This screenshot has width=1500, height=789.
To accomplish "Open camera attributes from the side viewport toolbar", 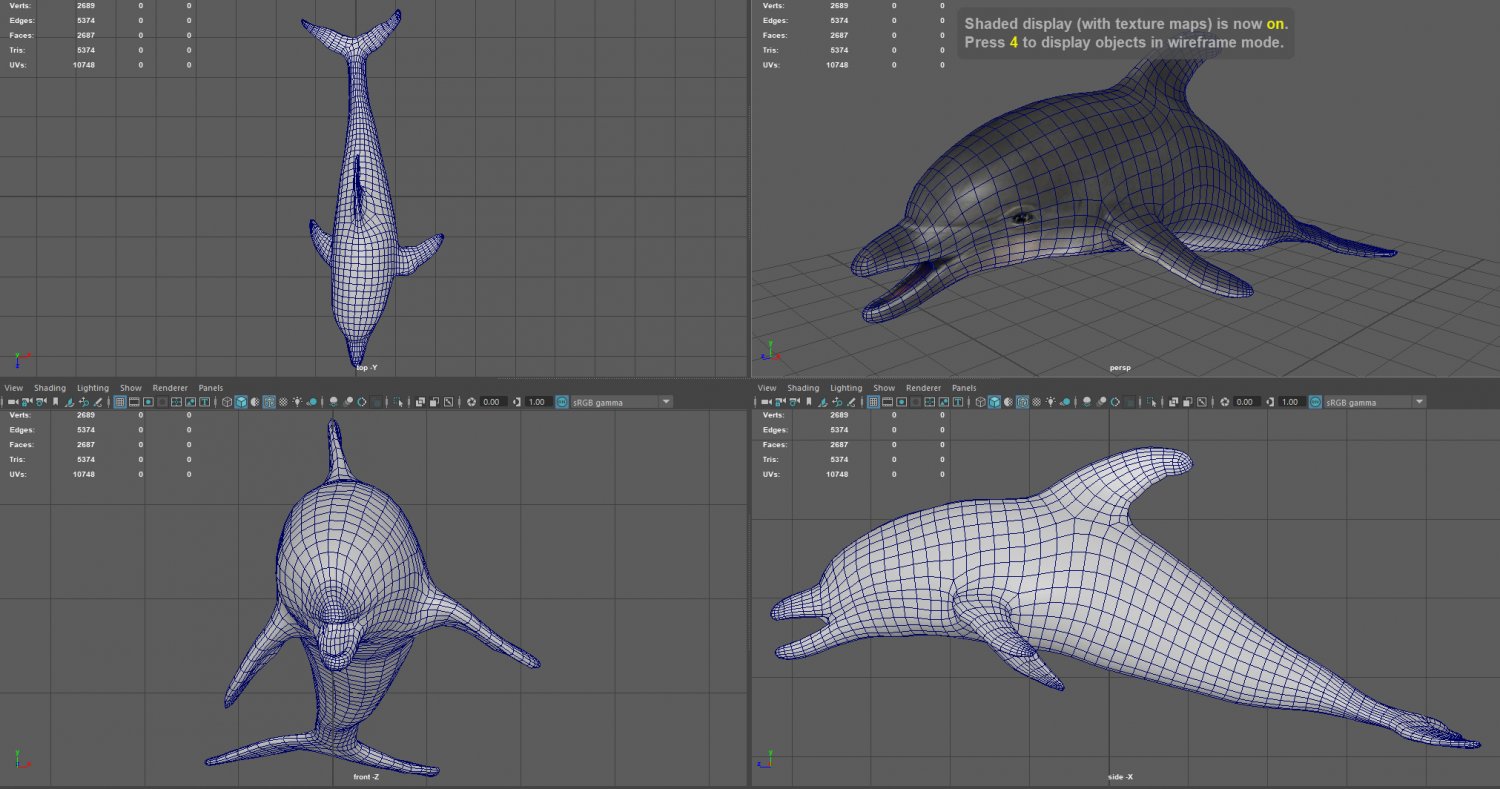I will tap(796, 402).
